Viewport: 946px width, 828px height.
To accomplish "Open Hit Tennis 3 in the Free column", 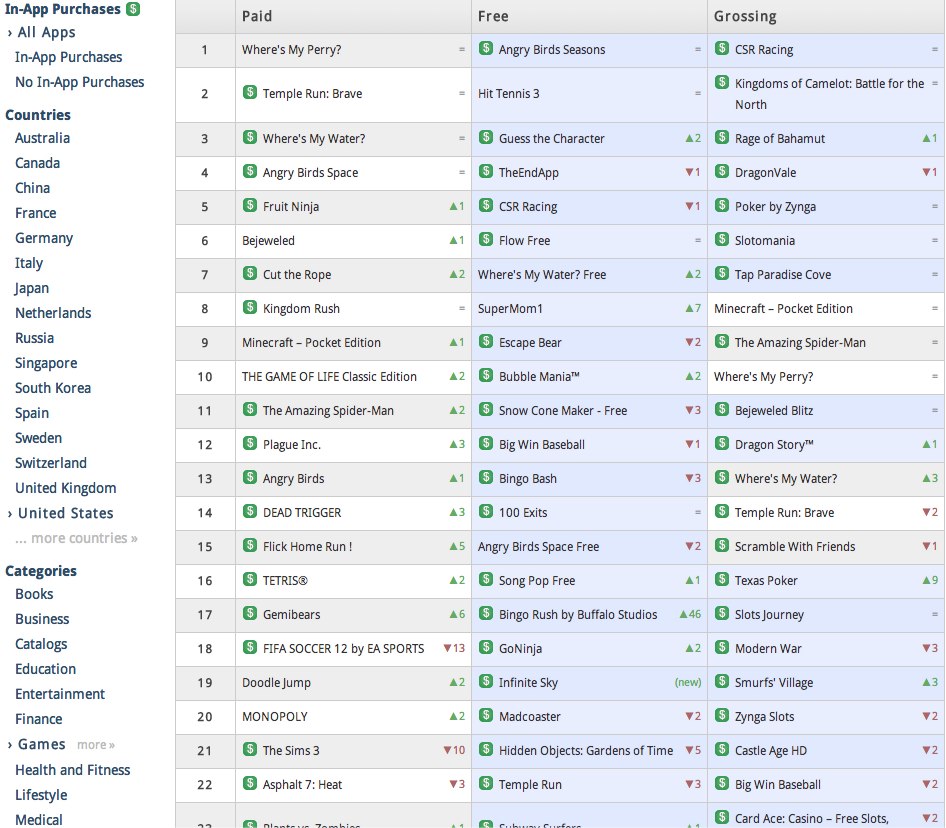I will pos(509,94).
